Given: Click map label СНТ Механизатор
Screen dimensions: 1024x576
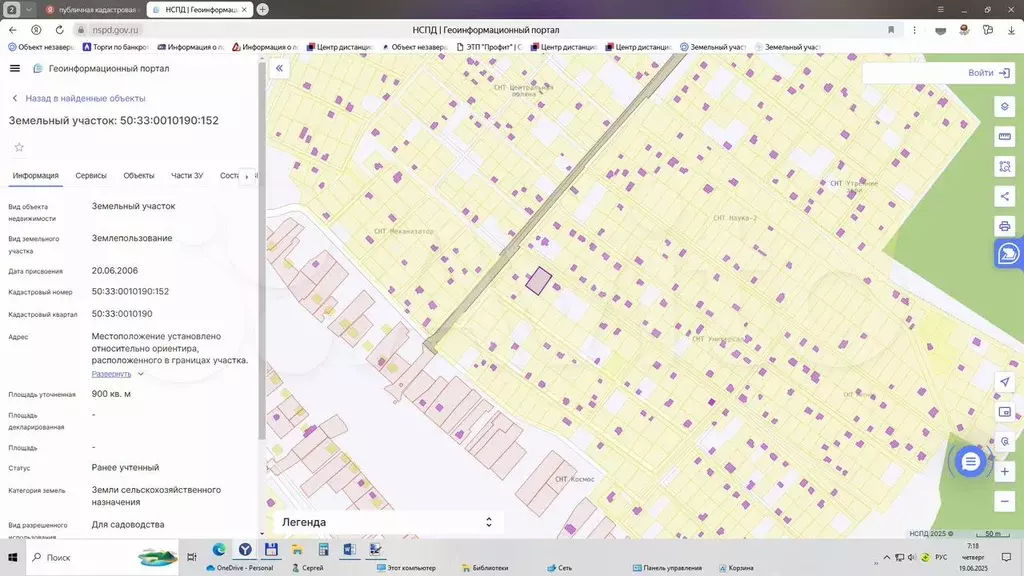Looking at the screenshot, I should (404, 231).
